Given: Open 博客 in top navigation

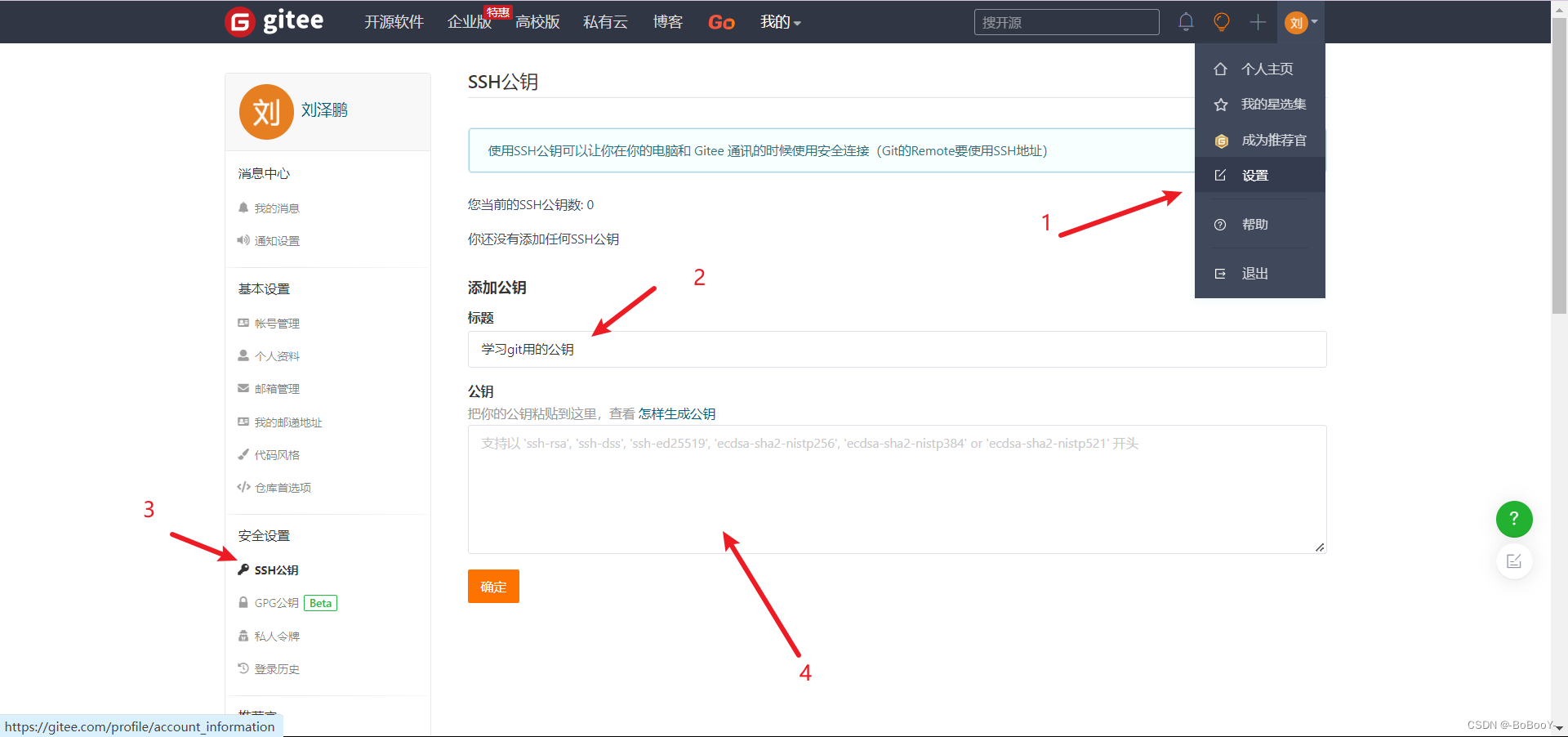Looking at the screenshot, I should click(668, 22).
